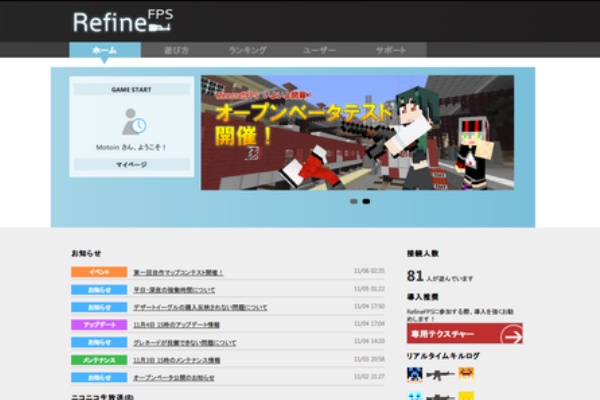Click the blue skin avatar in kill log

(414, 375)
